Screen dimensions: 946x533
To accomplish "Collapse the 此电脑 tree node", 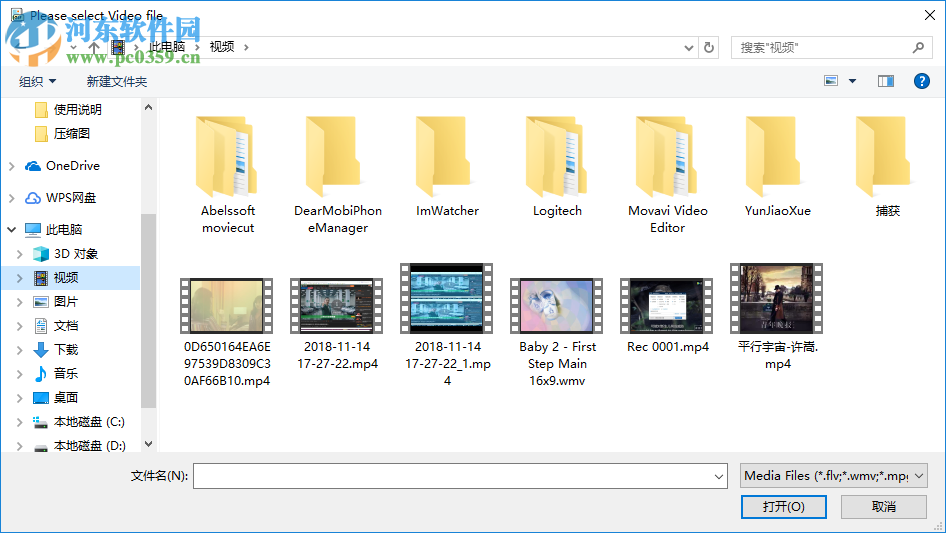I will coord(11,229).
